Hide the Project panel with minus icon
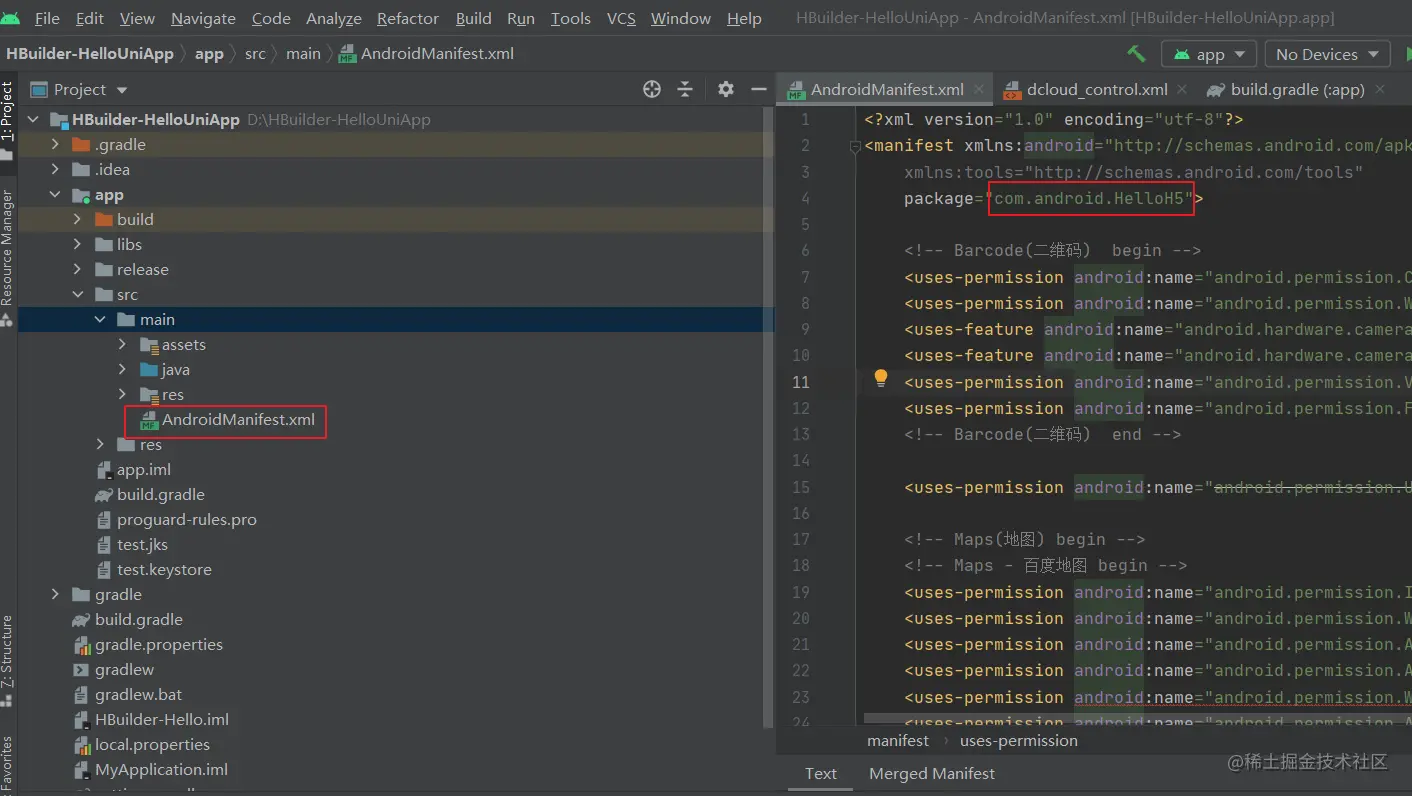Screen dimensions: 1412x796 tap(759, 90)
